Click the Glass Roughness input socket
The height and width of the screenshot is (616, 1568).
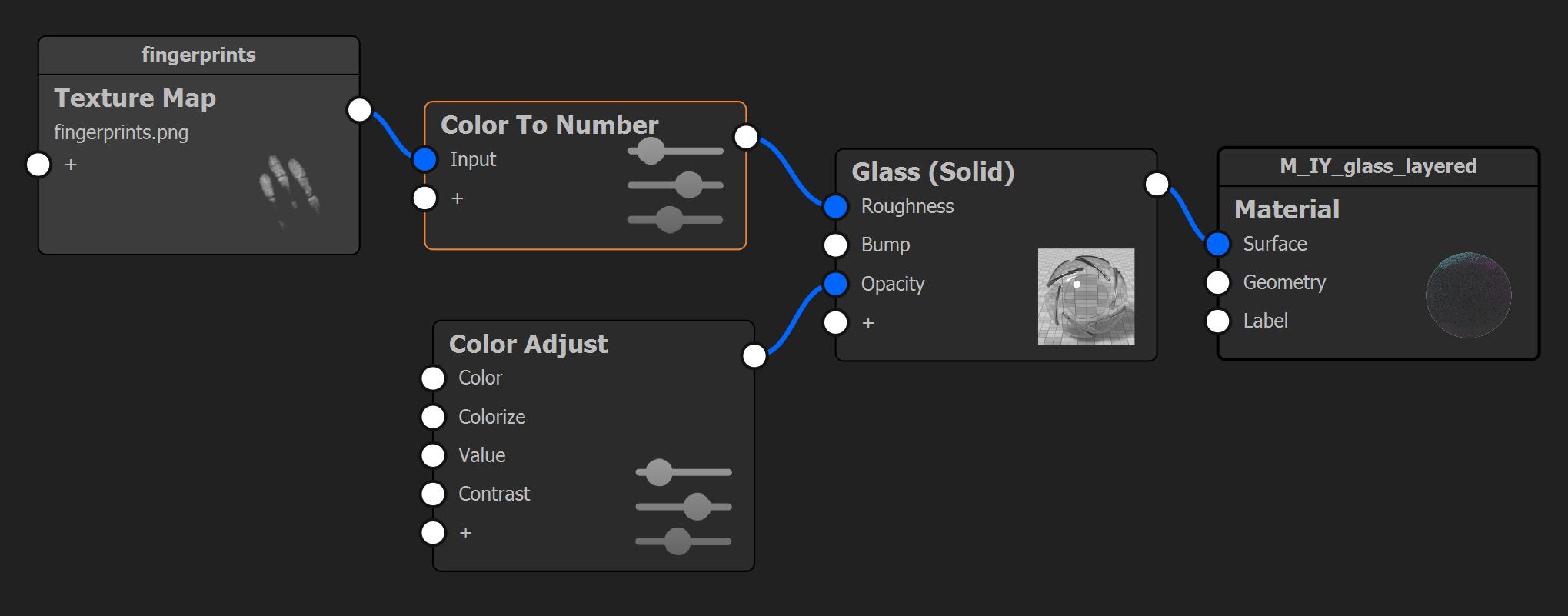[835, 206]
